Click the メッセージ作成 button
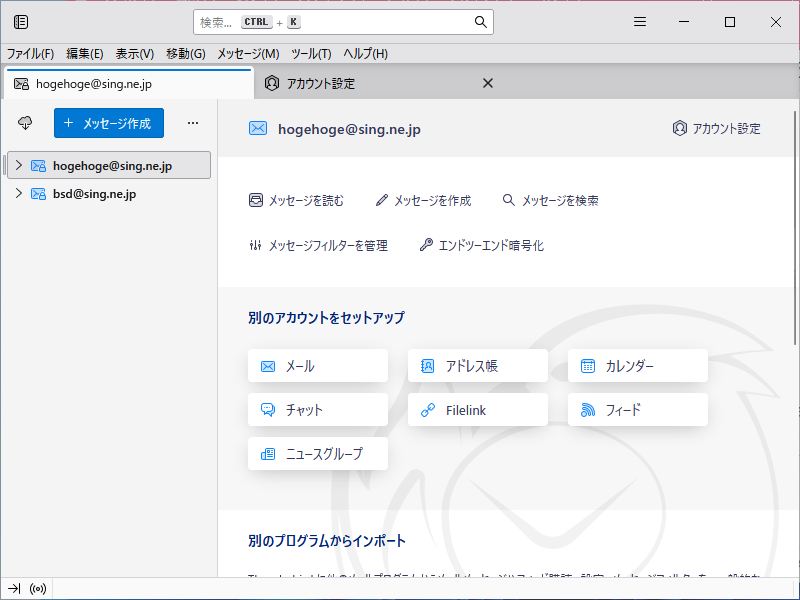Viewport: 800px width, 600px height. point(109,123)
